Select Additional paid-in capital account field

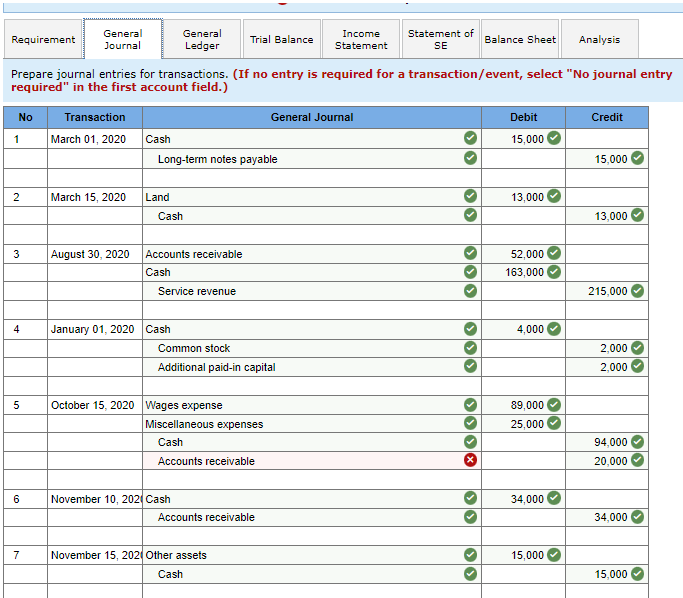click(312, 367)
